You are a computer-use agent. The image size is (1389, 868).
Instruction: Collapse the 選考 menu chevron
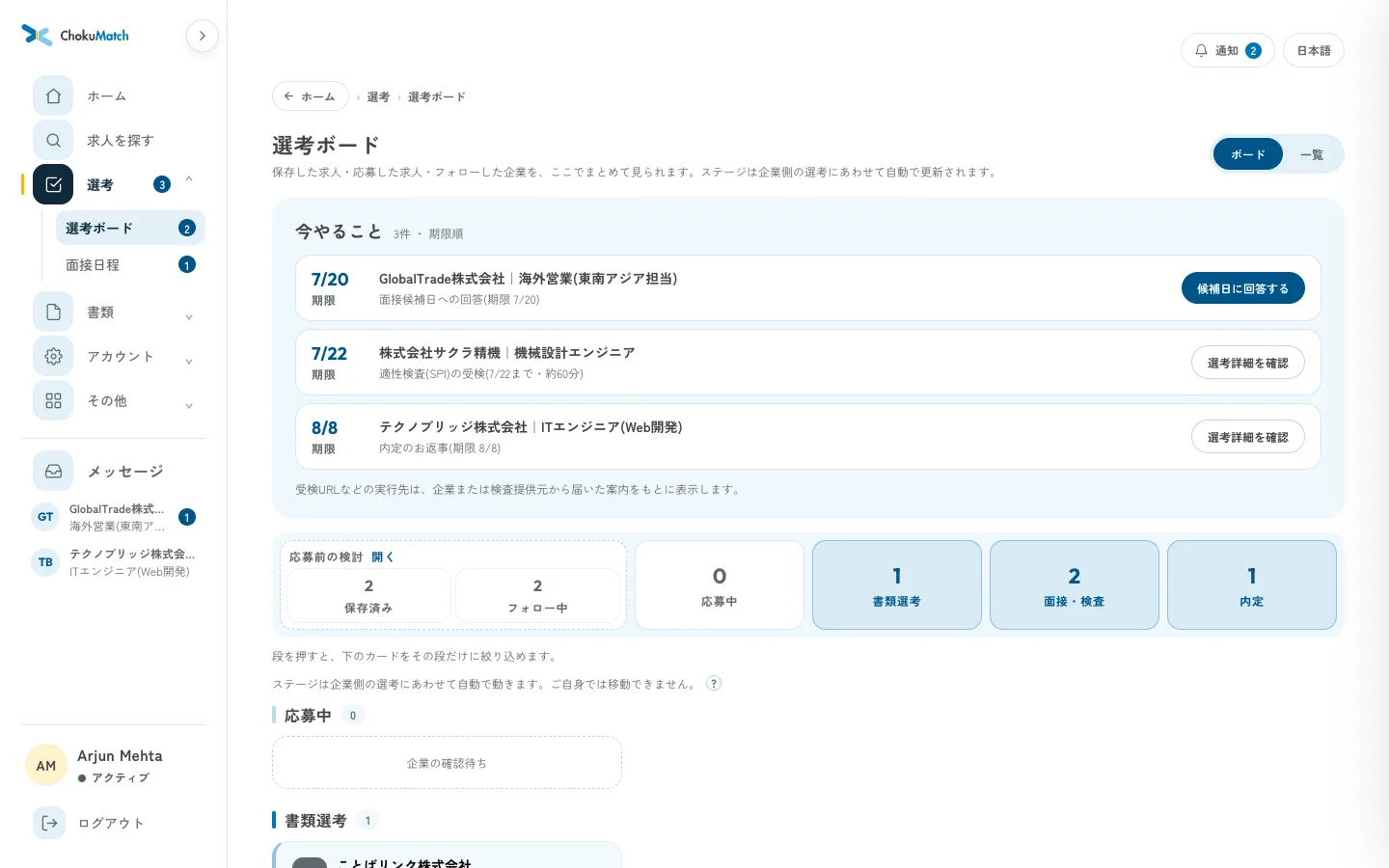click(x=189, y=179)
